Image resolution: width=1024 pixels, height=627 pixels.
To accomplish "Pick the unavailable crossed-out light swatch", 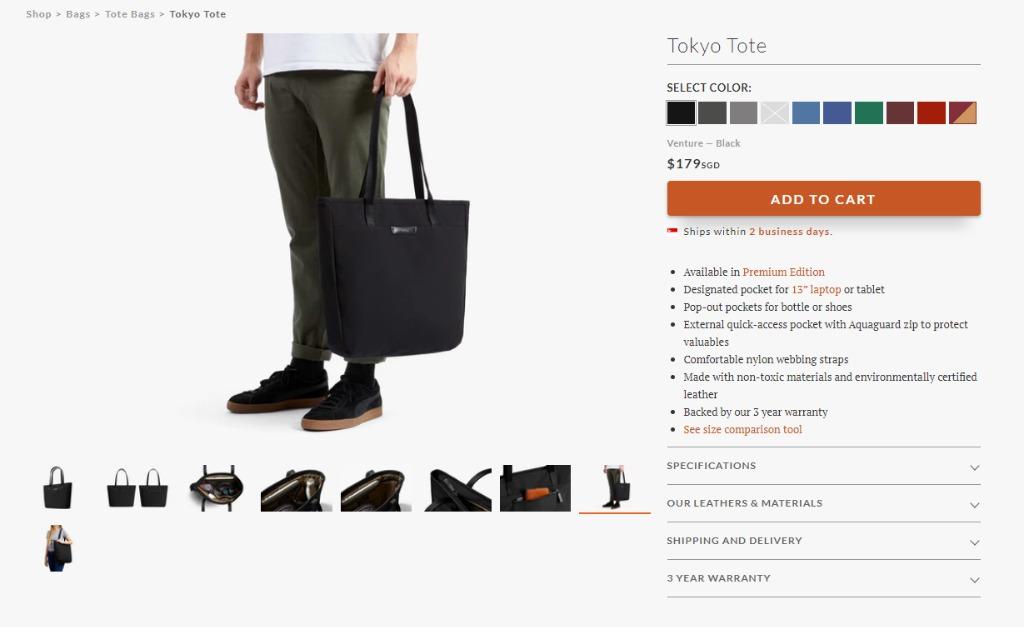I will (x=775, y=112).
